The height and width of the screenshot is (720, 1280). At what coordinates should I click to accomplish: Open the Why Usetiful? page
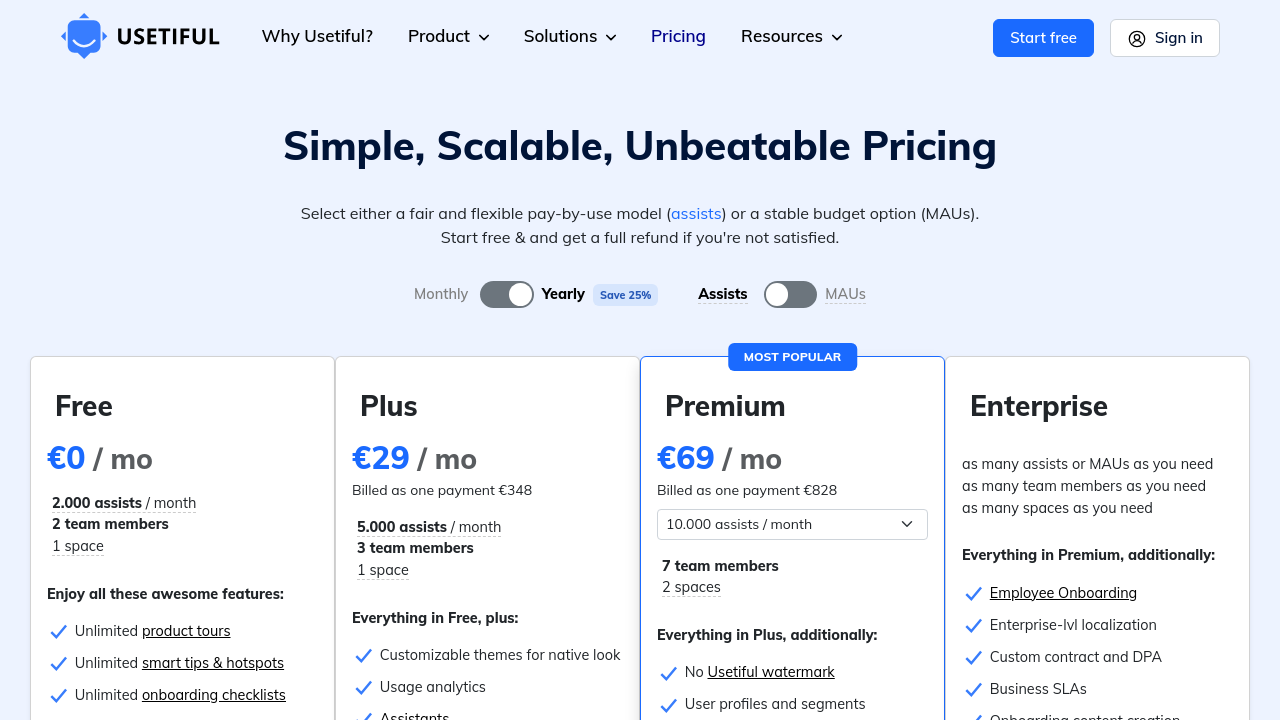click(x=317, y=37)
